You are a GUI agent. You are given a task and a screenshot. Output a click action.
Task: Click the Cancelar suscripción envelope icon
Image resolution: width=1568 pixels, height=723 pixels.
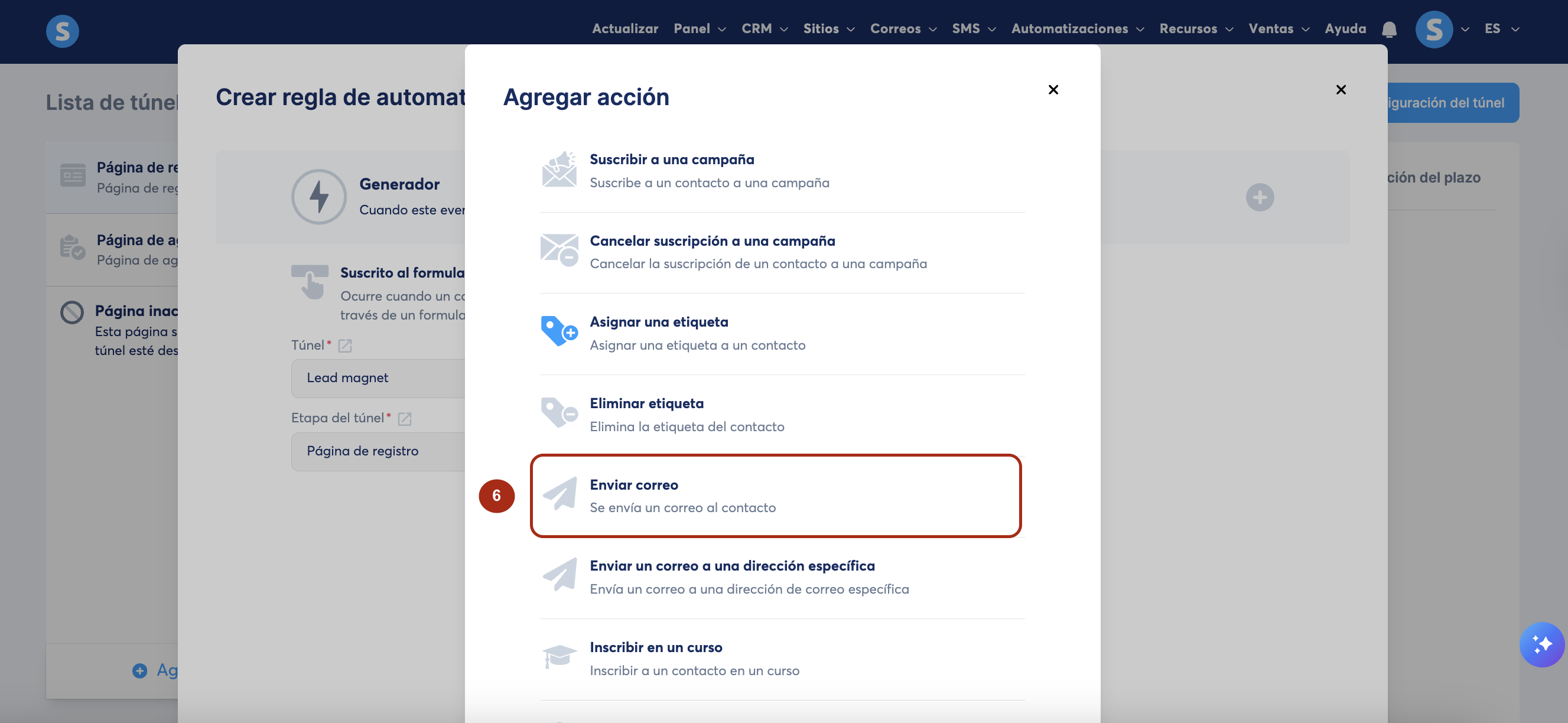coord(559,250)
